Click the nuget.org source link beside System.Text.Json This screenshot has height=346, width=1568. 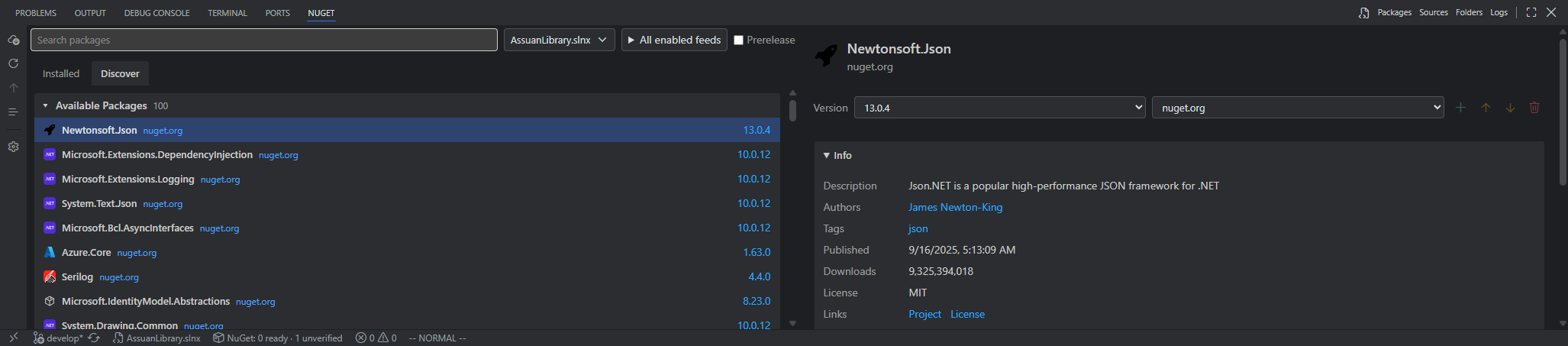click(163, 204)
